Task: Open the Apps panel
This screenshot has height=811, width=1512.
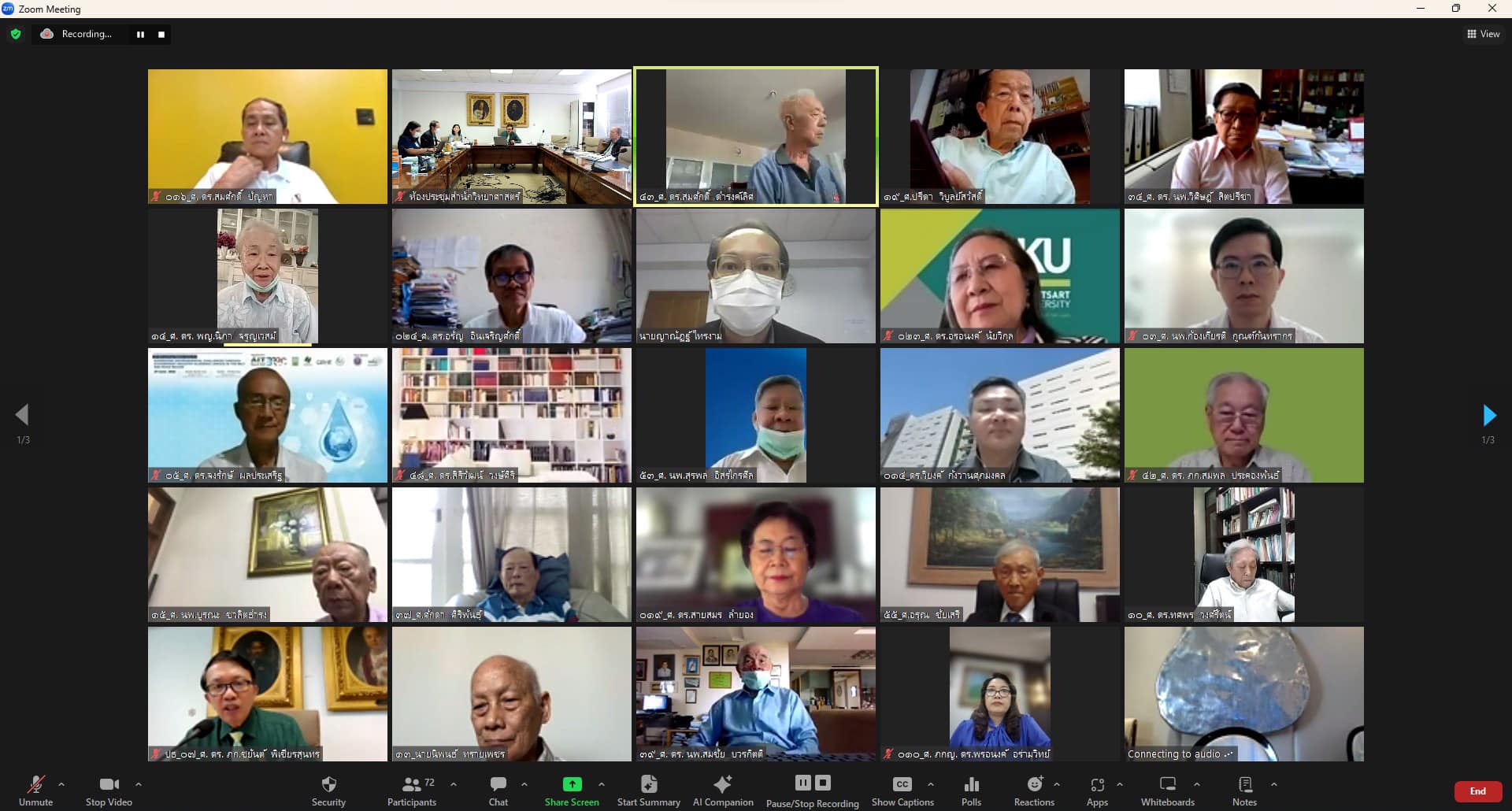Action: pyautogui.click(x=1097, y=790)
